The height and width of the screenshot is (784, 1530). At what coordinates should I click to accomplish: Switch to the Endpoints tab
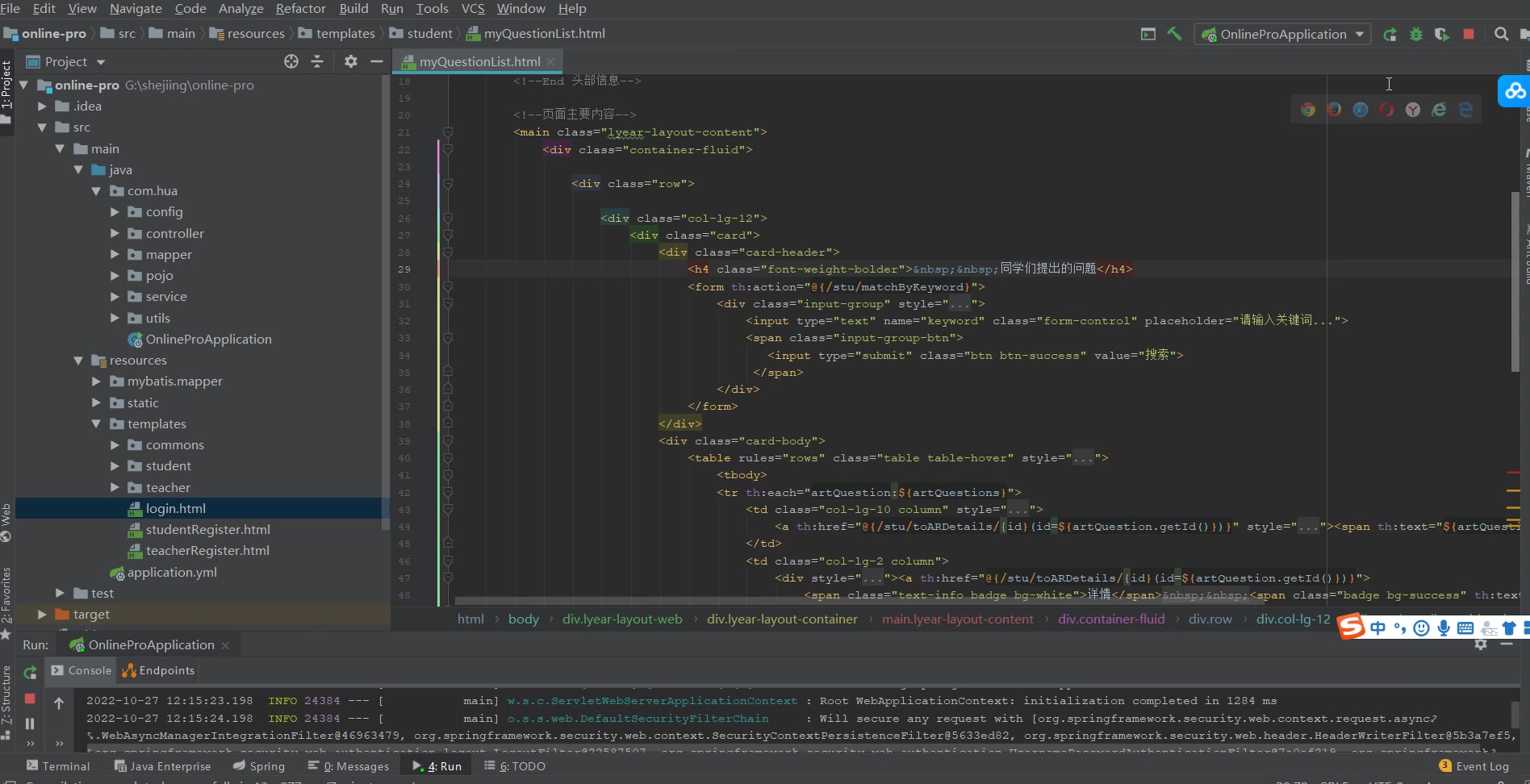pyautogui.click(x=158, y=670)
